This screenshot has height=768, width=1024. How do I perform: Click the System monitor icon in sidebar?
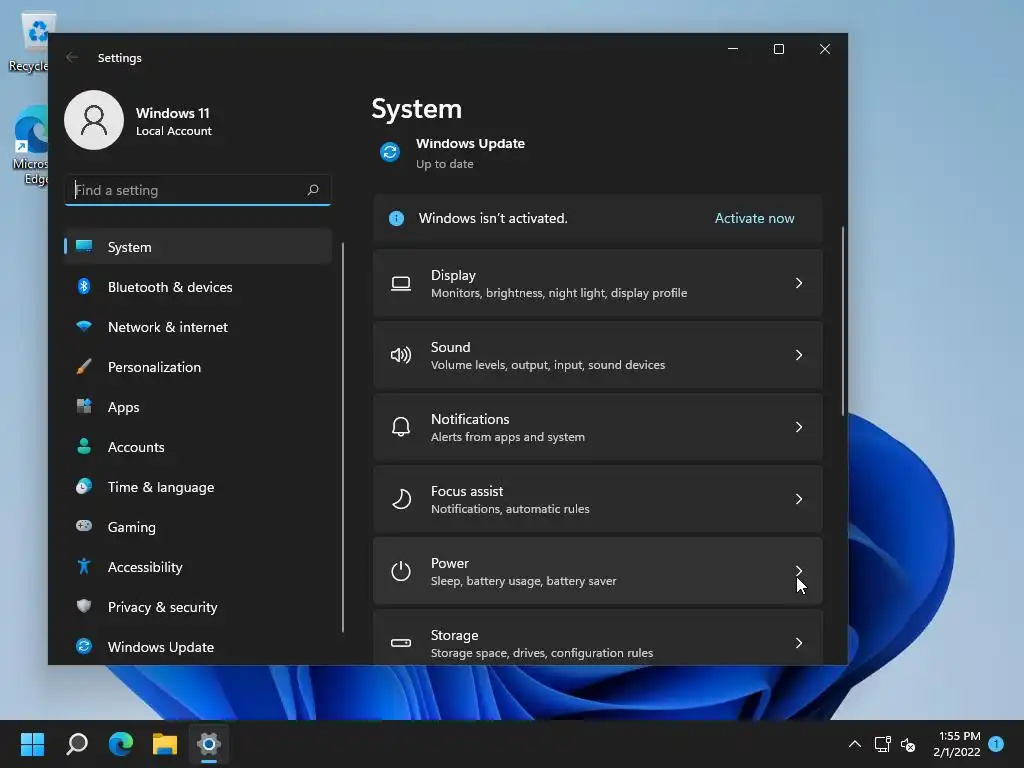[84, 246]
